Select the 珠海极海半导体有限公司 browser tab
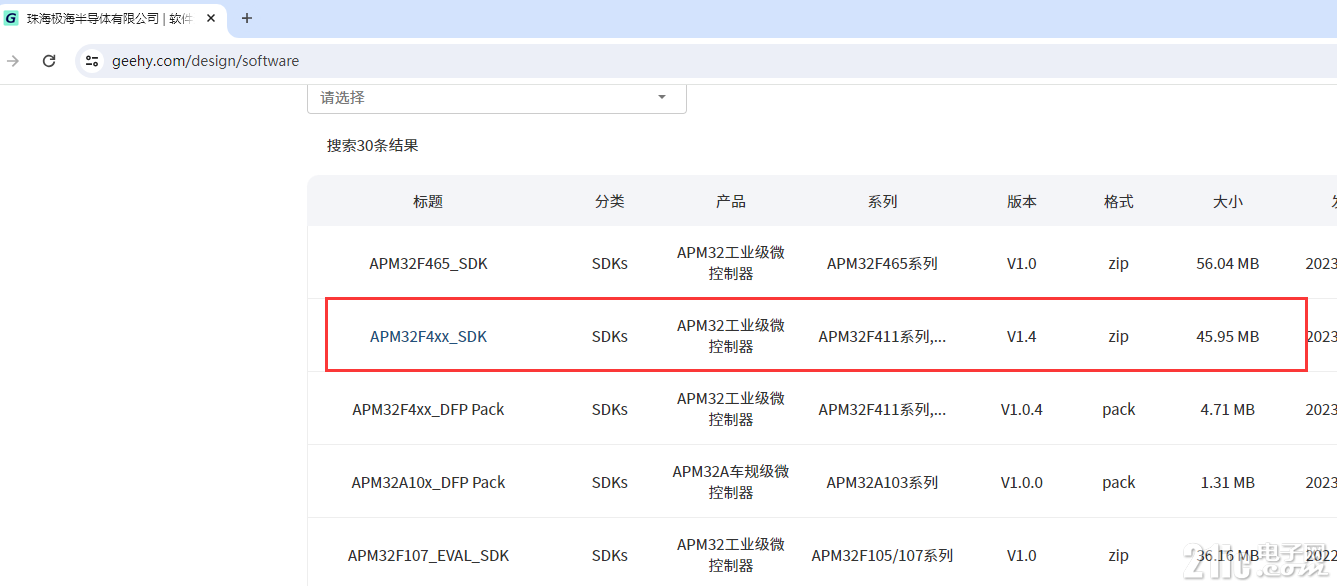 (112, 18)
